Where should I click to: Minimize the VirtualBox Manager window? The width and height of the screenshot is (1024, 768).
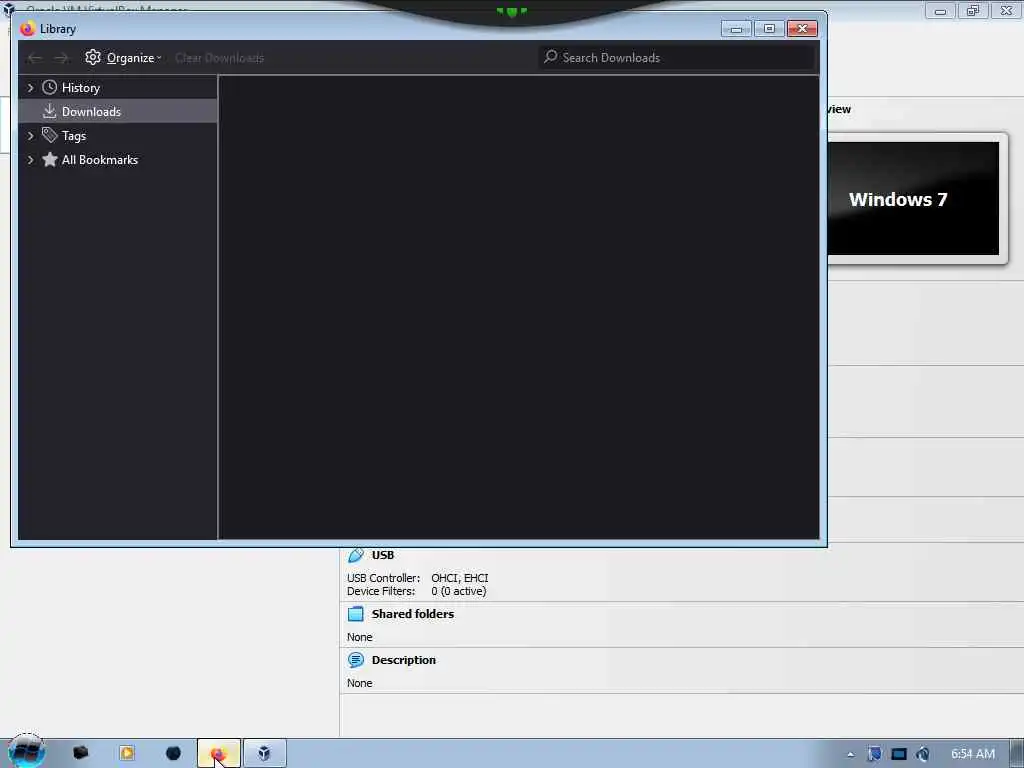click(x=940, y=10)
